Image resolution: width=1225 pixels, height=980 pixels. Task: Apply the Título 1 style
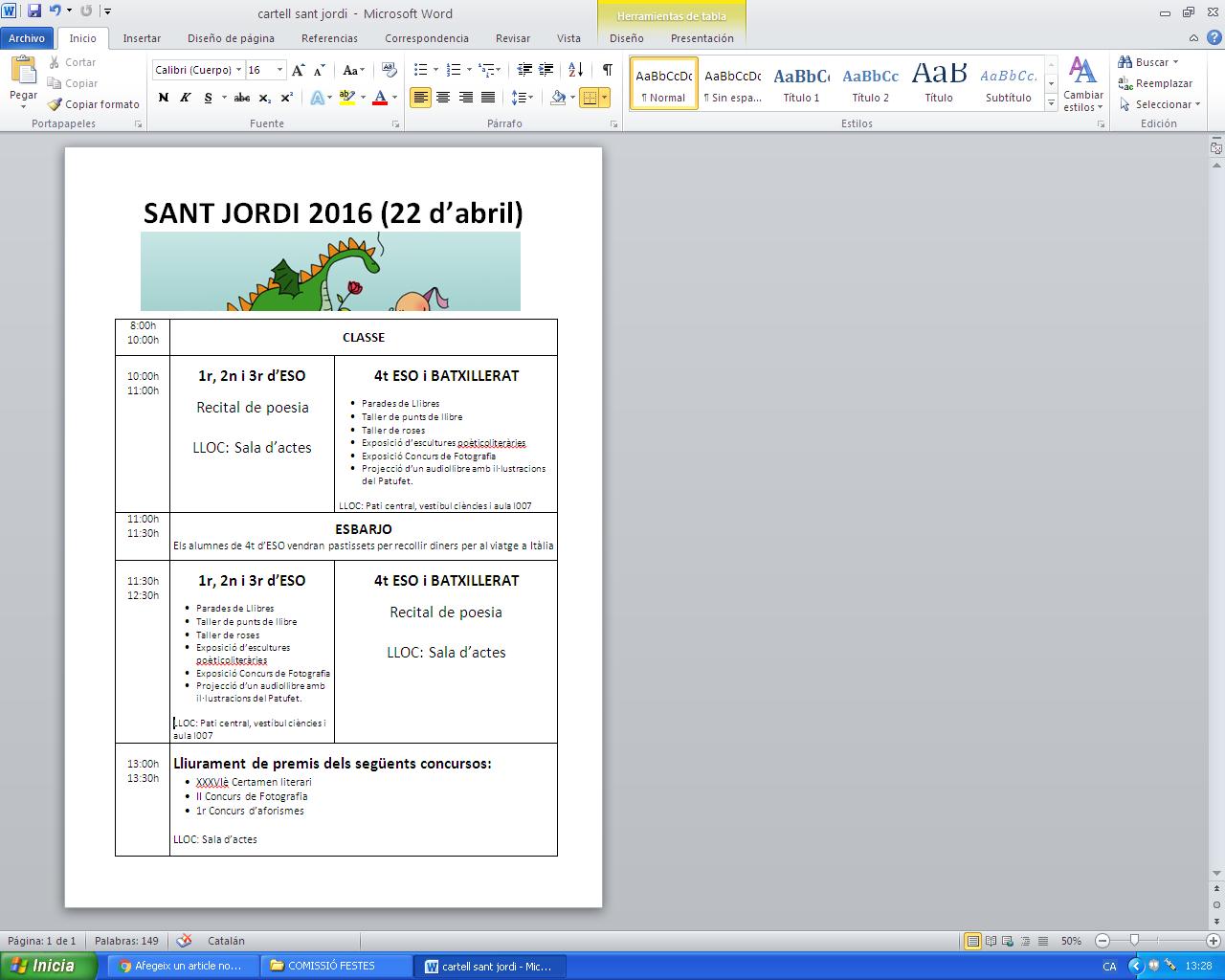801,84
